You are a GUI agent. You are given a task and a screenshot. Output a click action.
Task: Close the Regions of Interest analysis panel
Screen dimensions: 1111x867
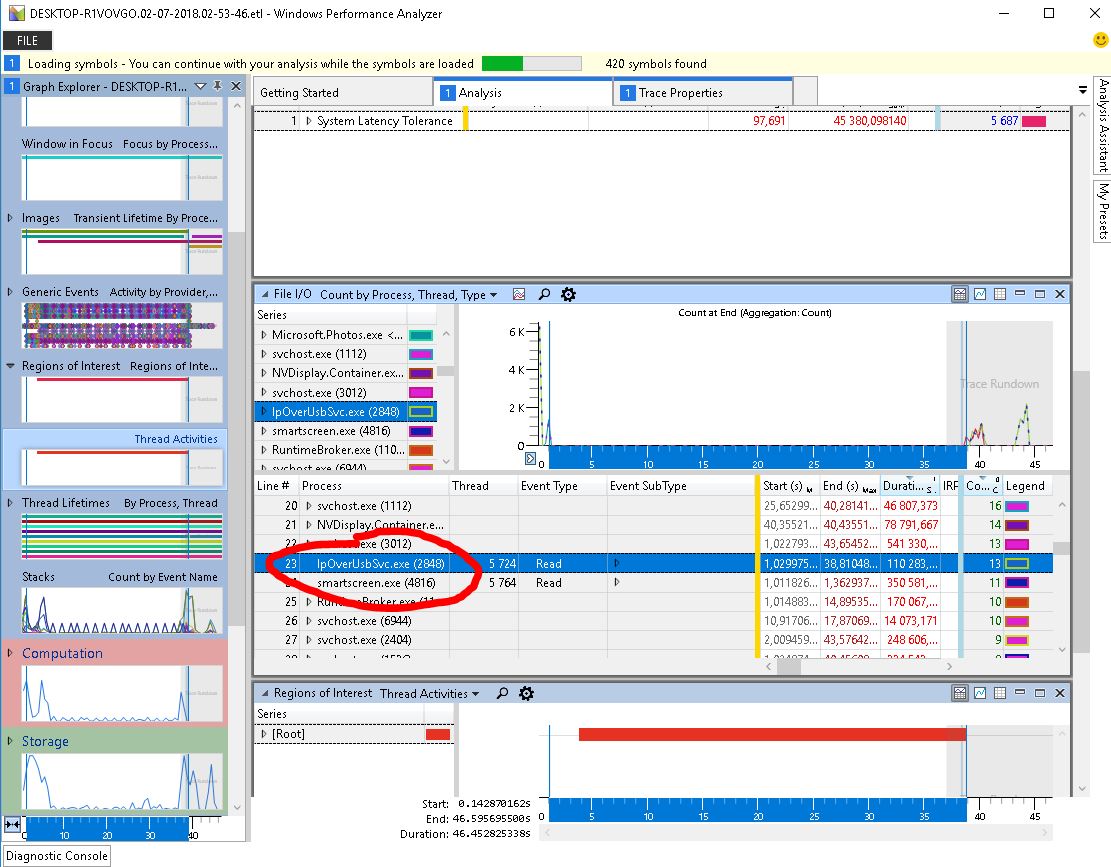pyautogui.click(x=1060, y=693)
